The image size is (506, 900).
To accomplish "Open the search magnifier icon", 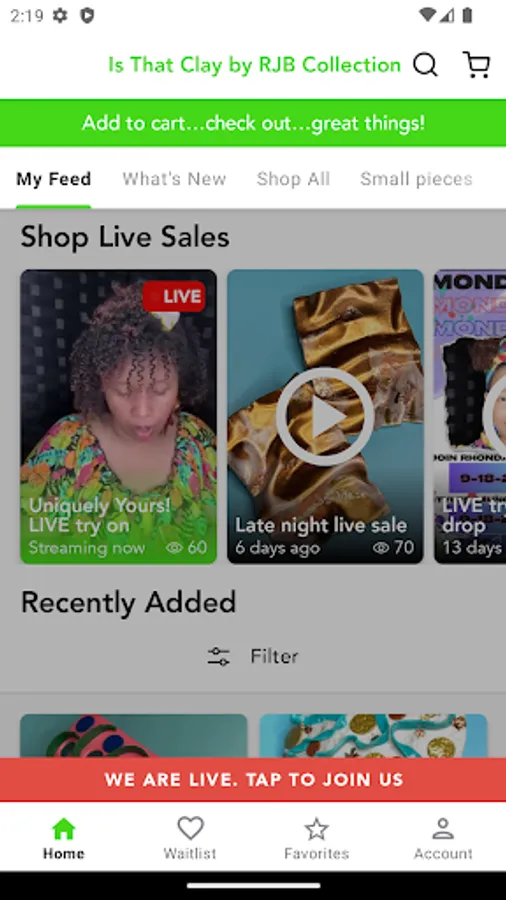I will (426, 65).
